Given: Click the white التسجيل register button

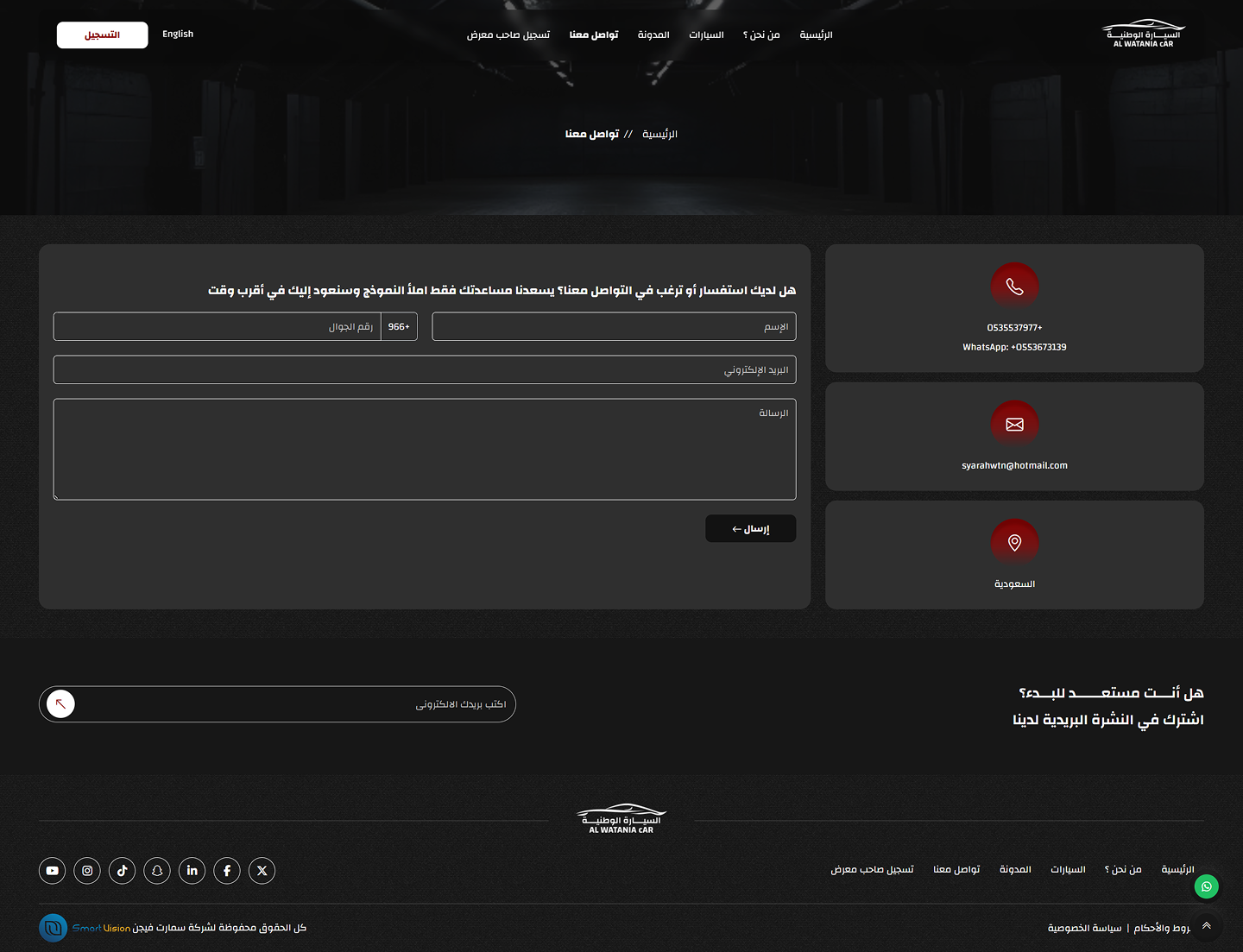Looking at the screenshot, I should click(x=102, y=35).
